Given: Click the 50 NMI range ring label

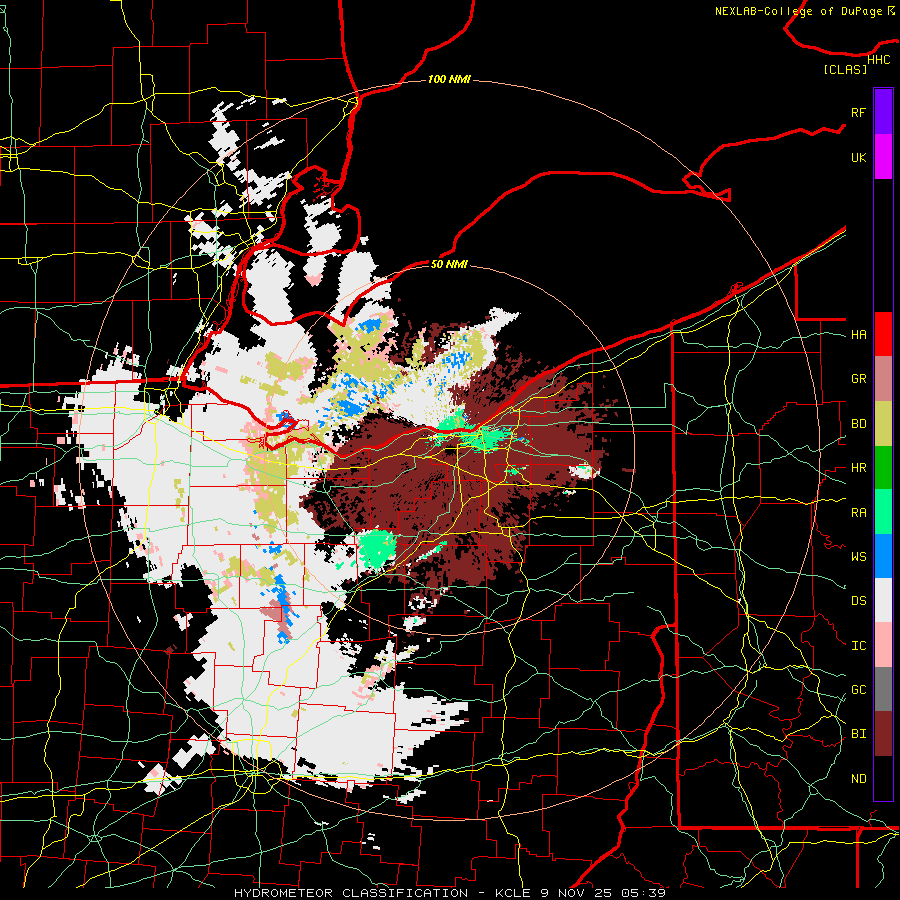Looking at the screenshot, I should point(449,264).
